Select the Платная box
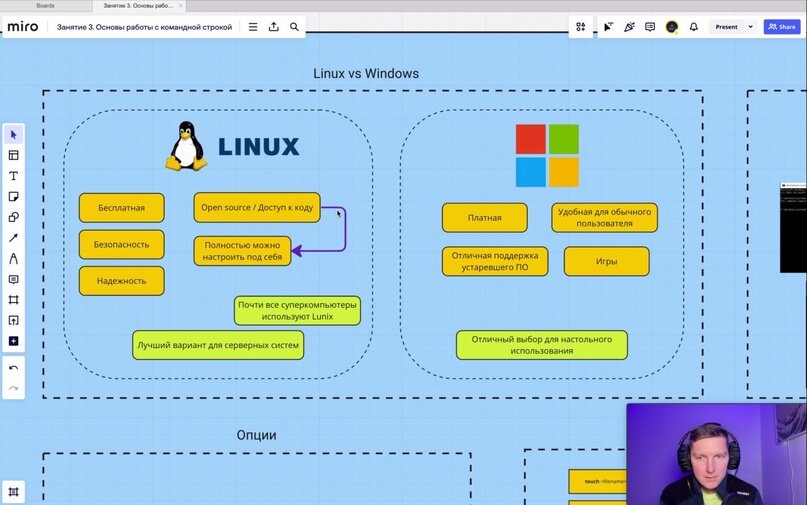This screenshot has height=505, width=807. (x=484, y=218)
